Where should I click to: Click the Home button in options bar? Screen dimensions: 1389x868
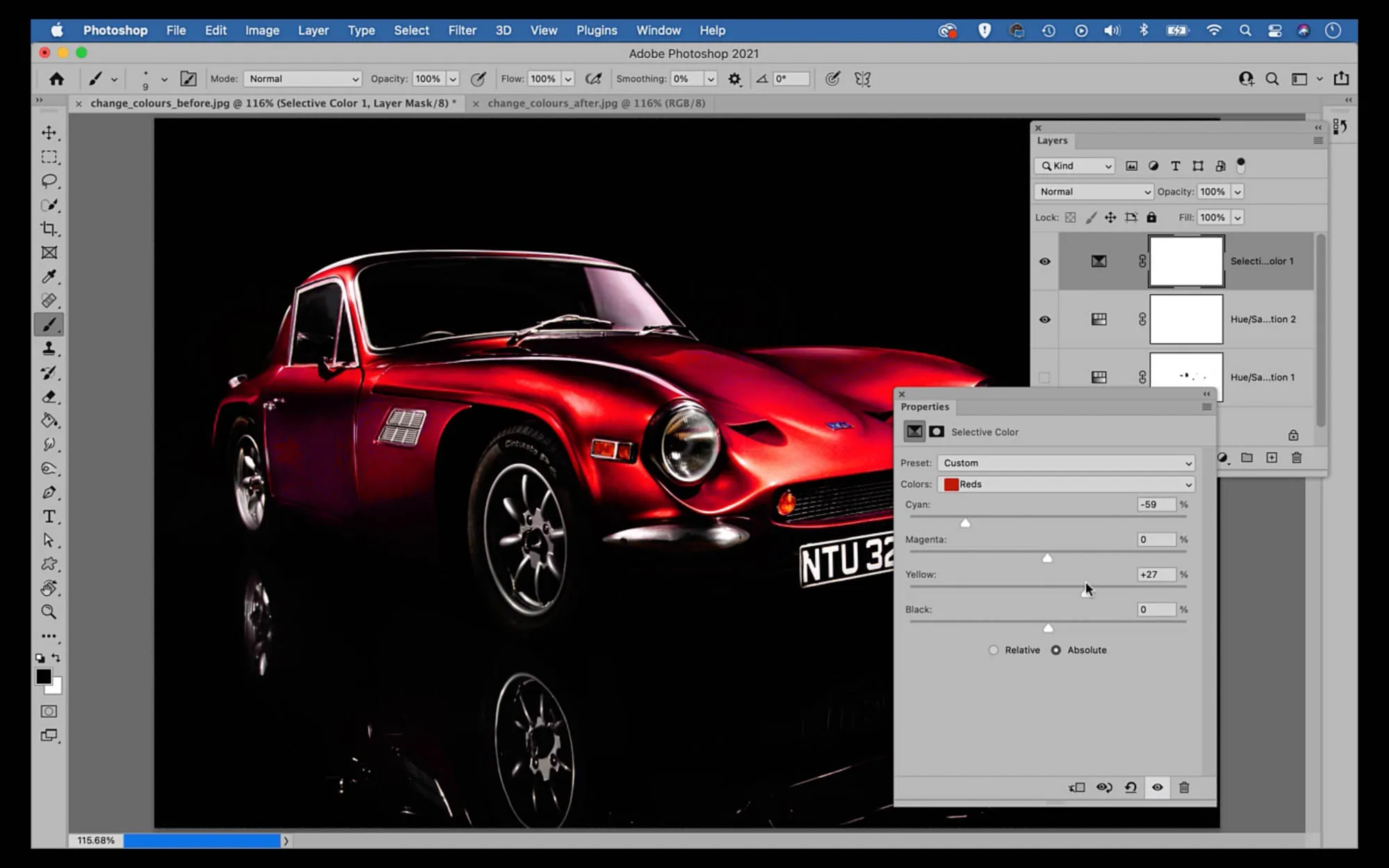[56, 79]
